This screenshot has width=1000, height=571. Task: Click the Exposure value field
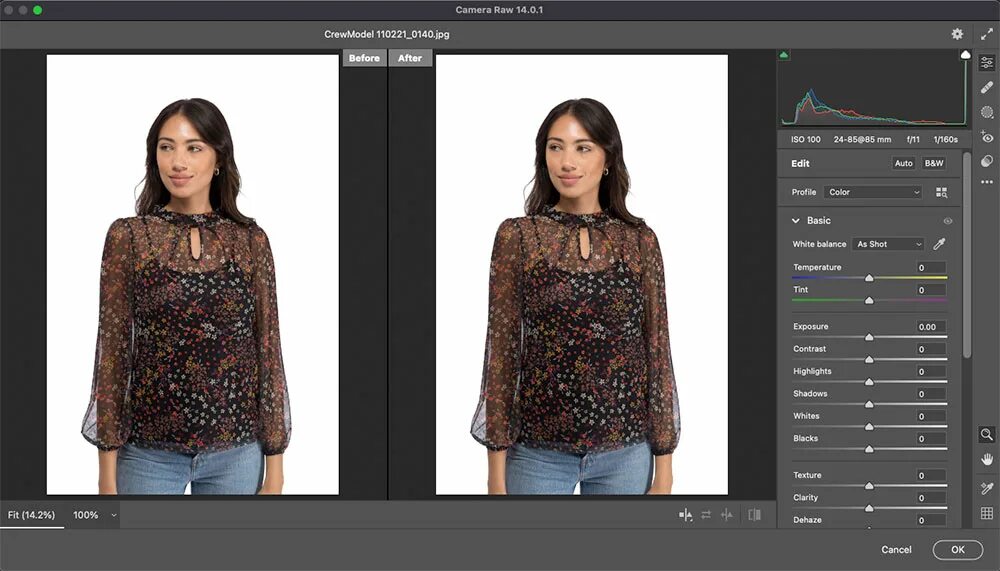click(x=930, y=327)
